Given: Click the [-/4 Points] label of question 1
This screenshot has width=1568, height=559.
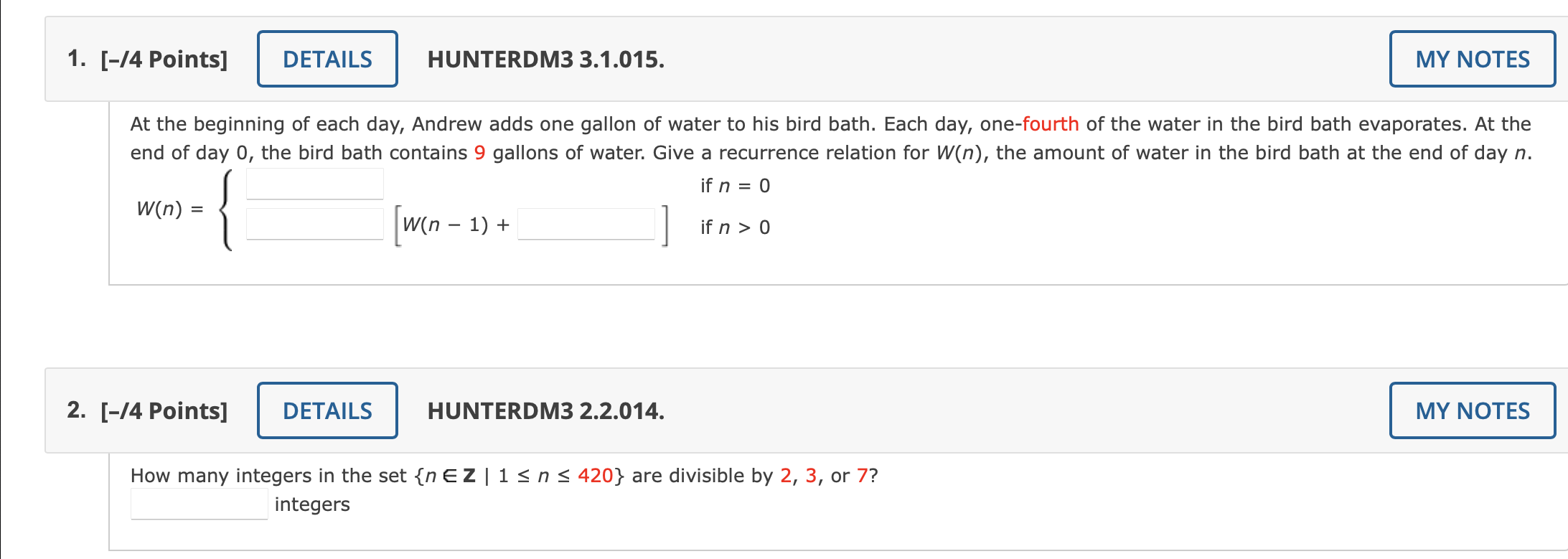Looking at the screenshot, I should point(163,59).
